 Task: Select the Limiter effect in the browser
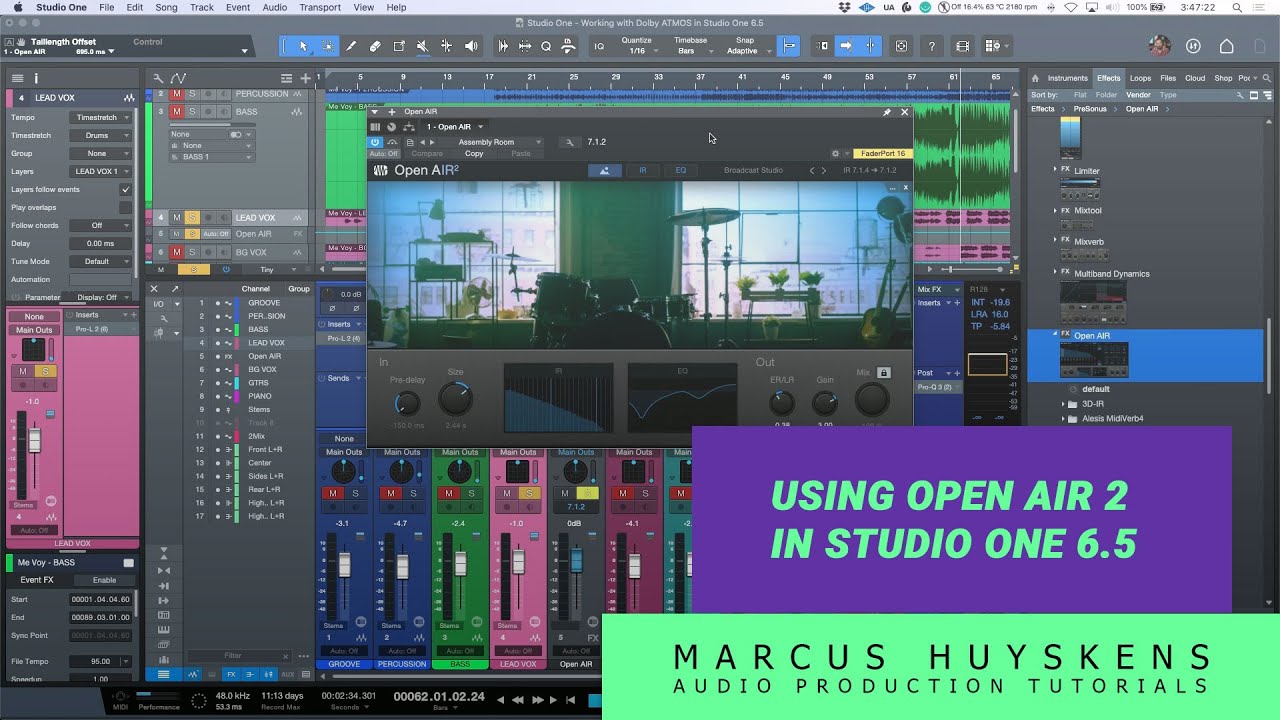1086,171
